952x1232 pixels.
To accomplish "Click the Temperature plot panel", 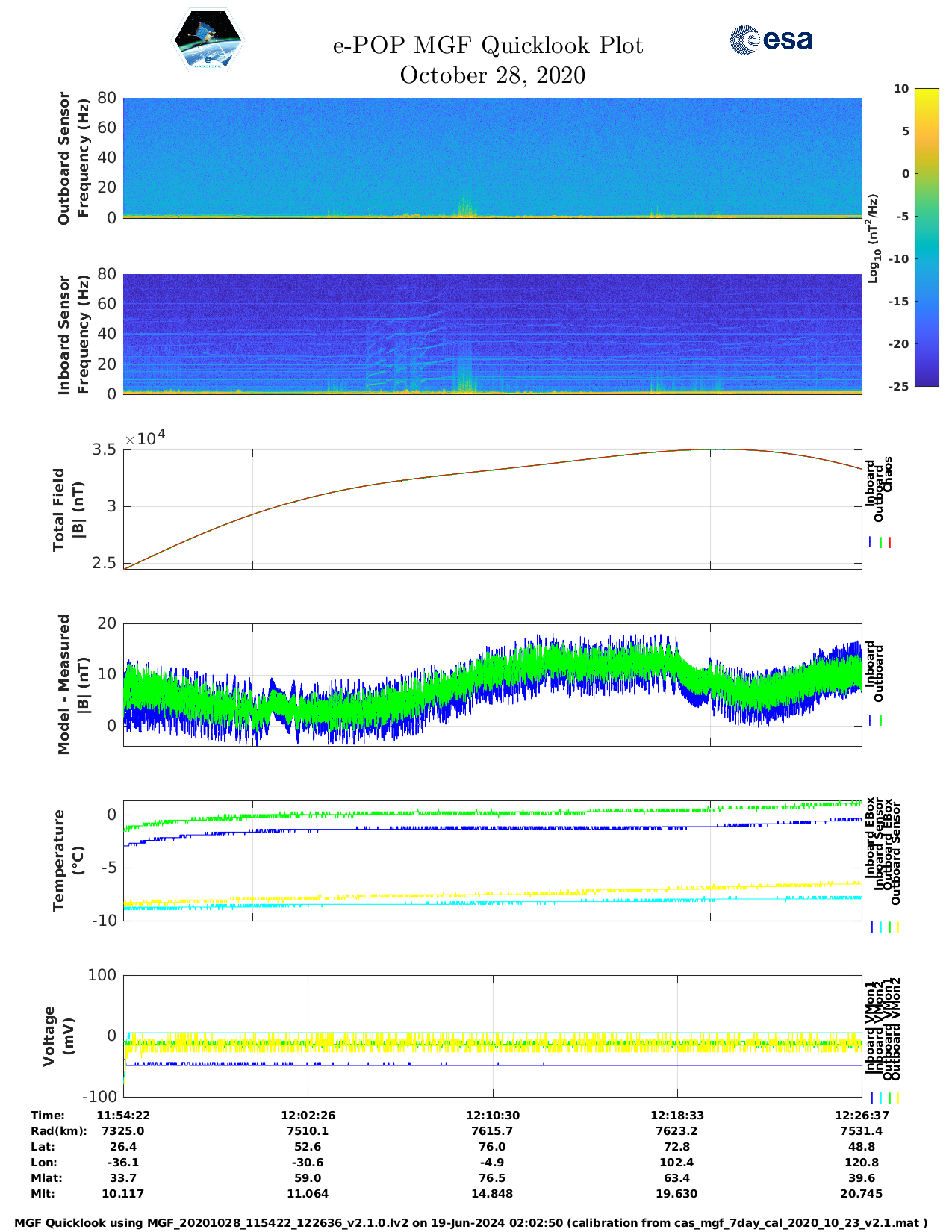I will (492, 860).
